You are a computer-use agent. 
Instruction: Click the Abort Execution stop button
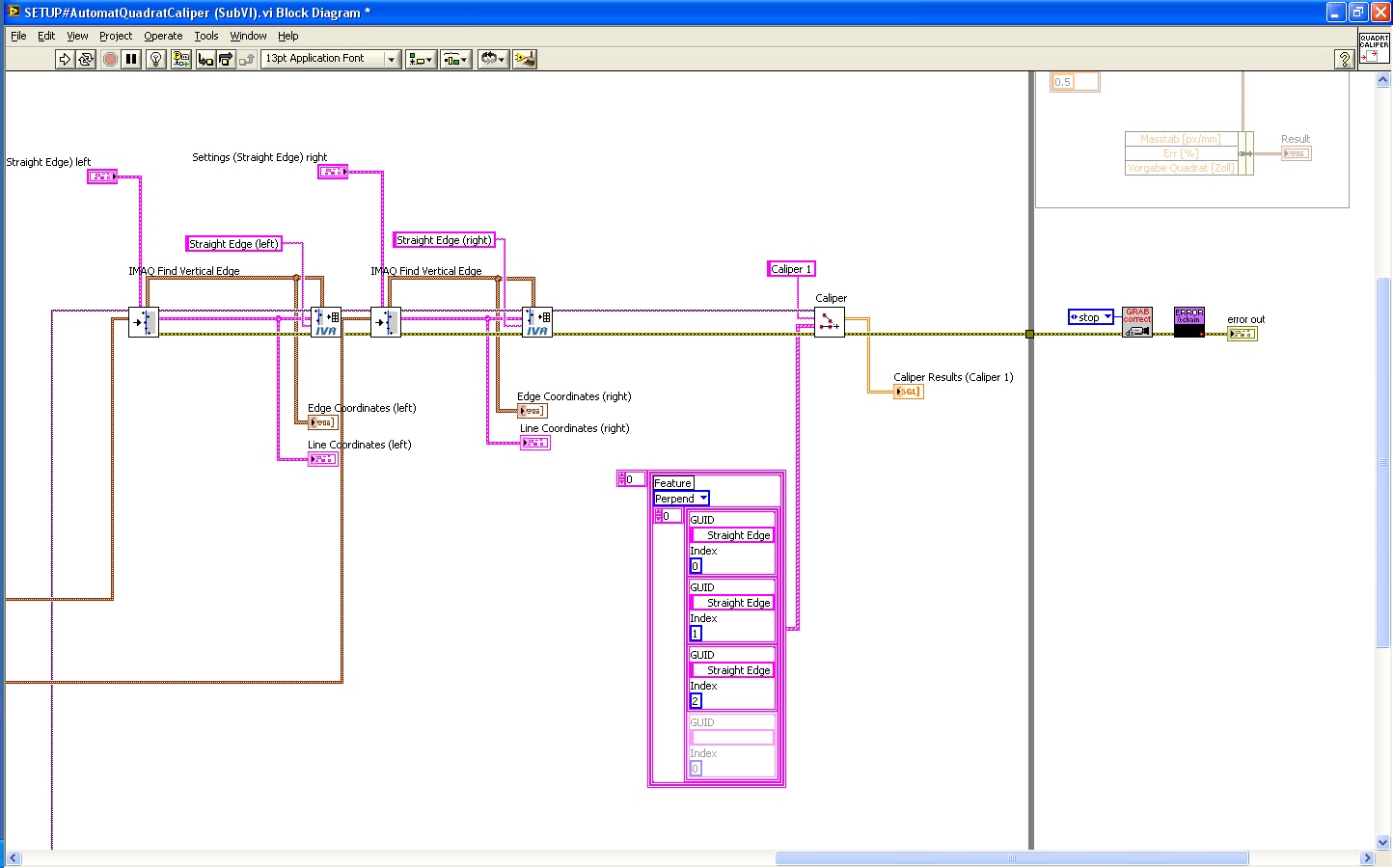[x=110, y=59]
